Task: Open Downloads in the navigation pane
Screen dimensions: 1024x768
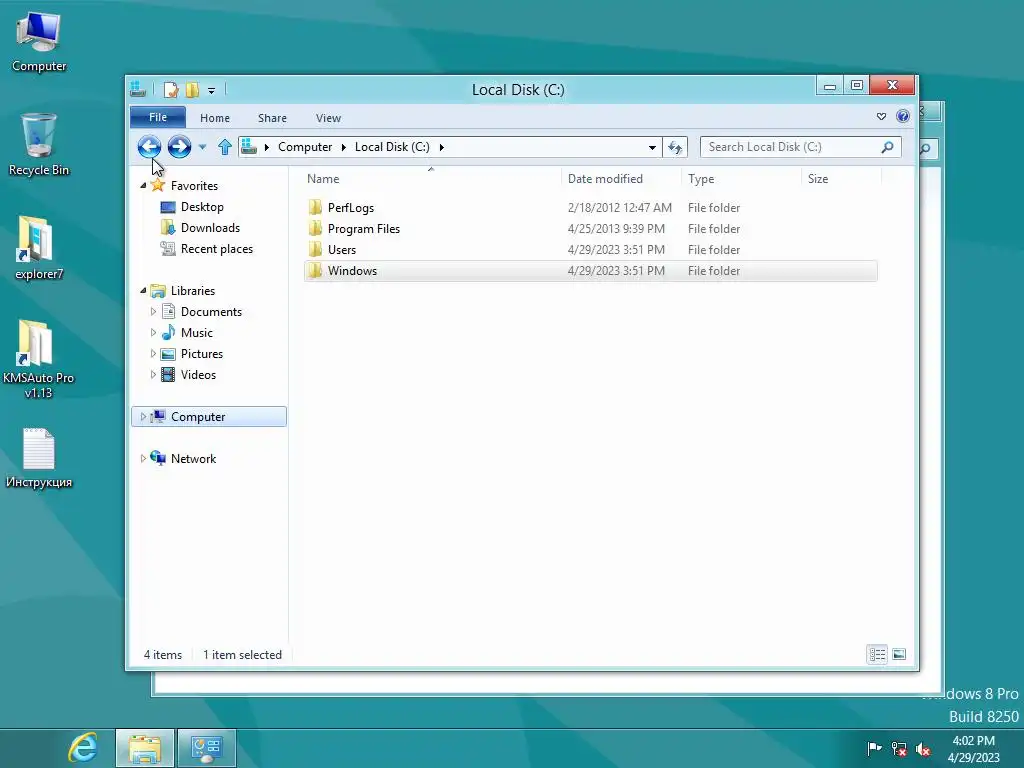Action: coord(210,228)
